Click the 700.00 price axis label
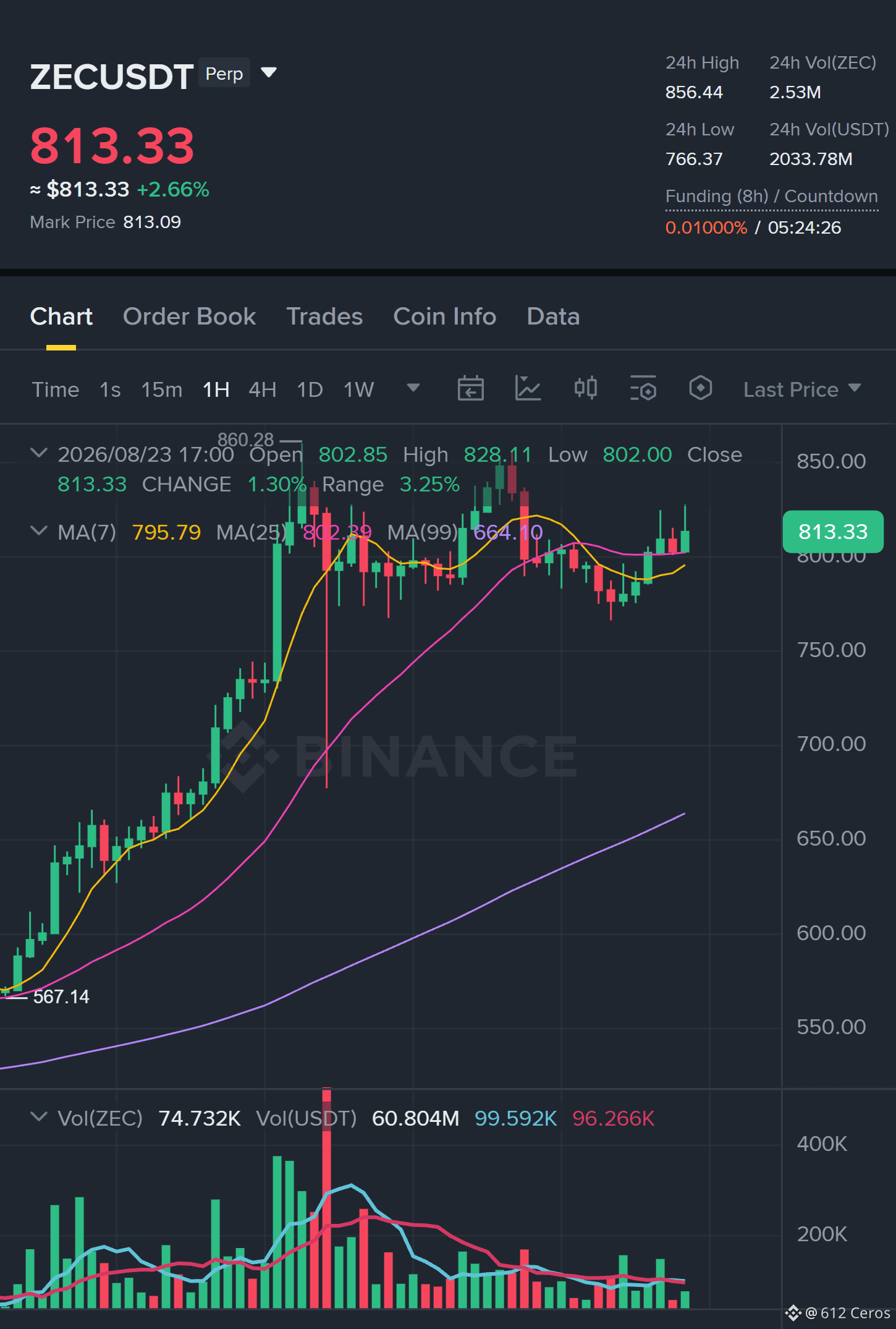 (831, 744)
